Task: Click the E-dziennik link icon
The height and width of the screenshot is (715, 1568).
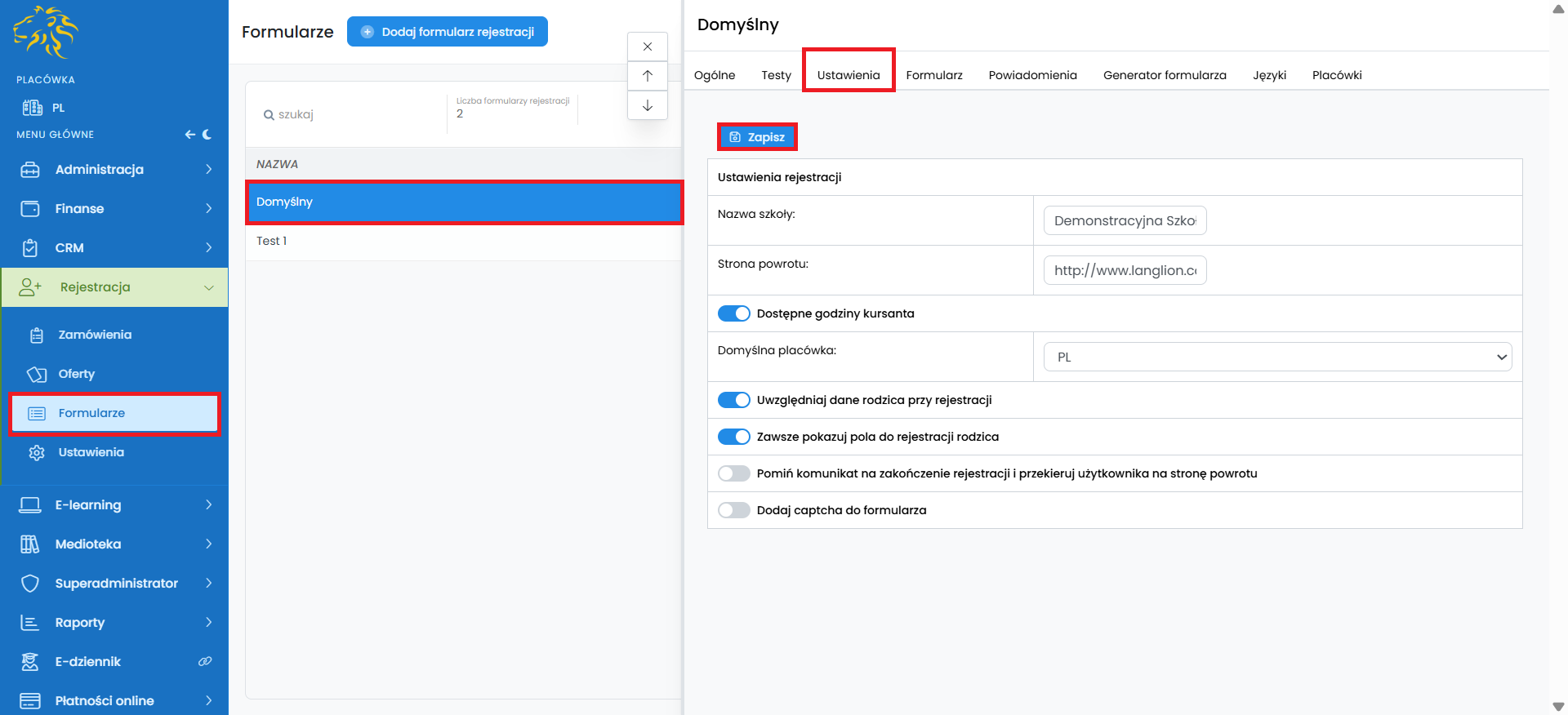Action: tap(205, 661)
